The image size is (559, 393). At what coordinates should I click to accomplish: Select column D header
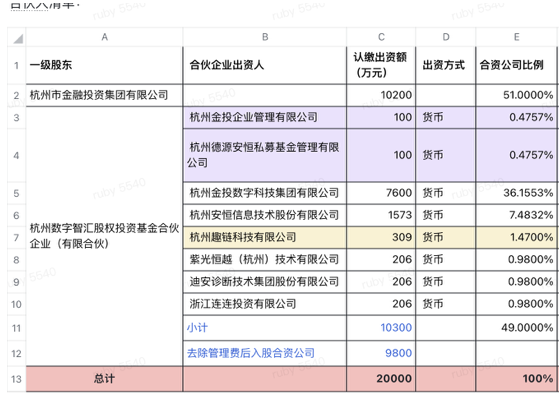(446, 37)
